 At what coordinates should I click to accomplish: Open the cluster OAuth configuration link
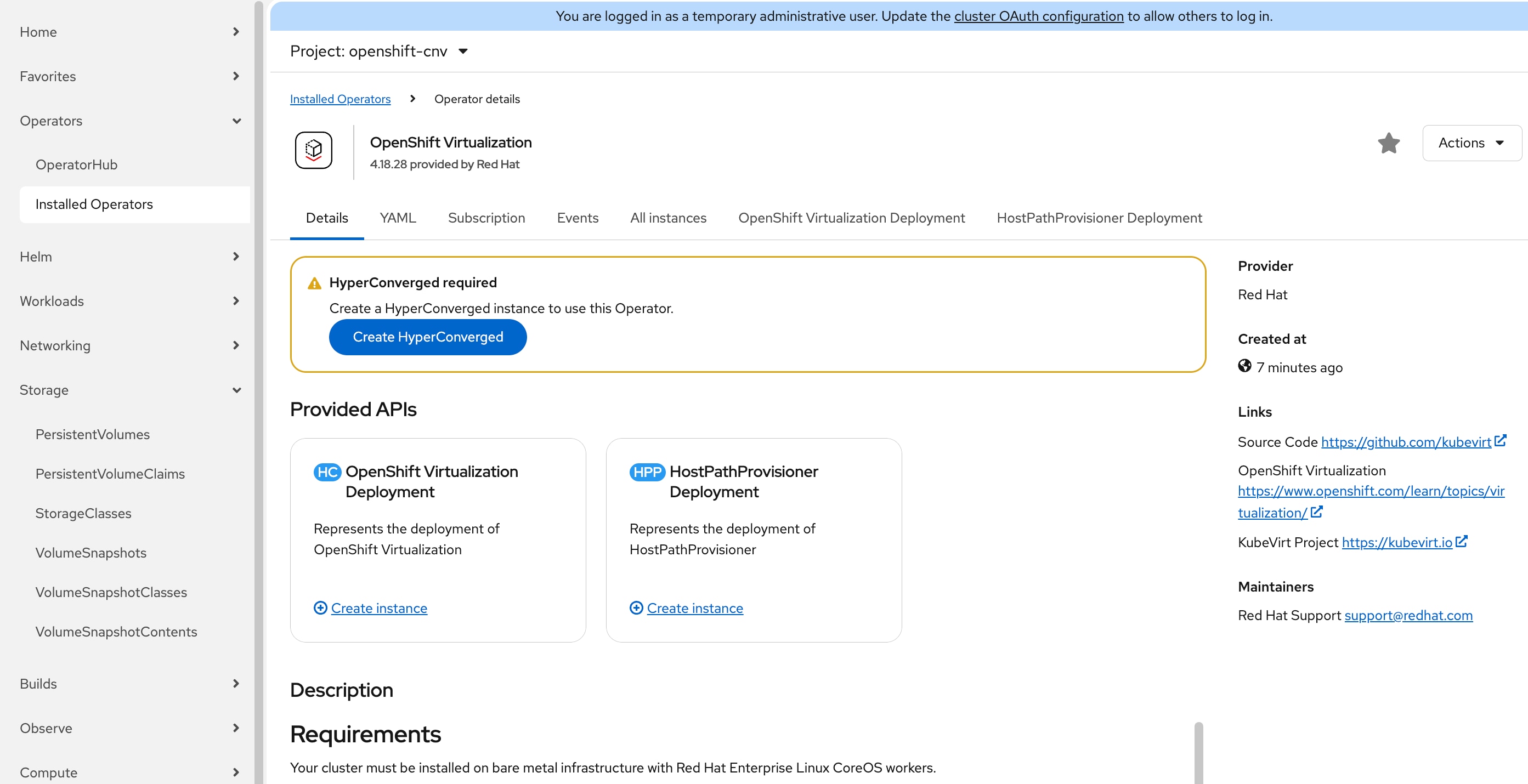[1039, 16]
